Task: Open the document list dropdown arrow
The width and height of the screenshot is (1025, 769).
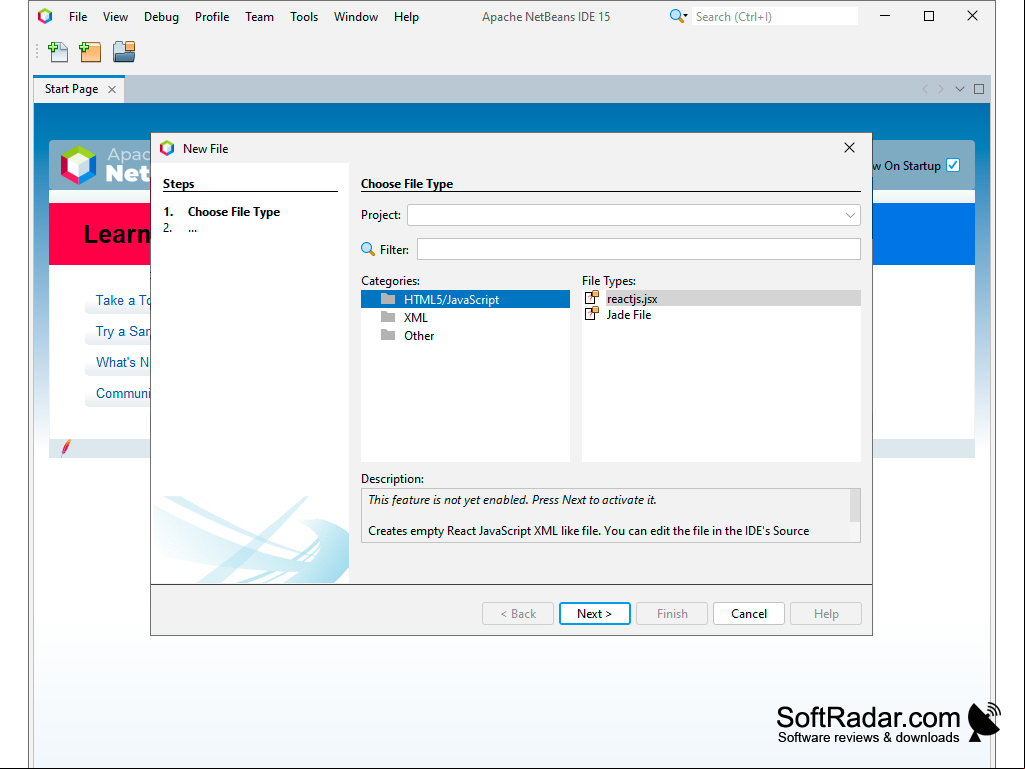Action: coord(960,89)
